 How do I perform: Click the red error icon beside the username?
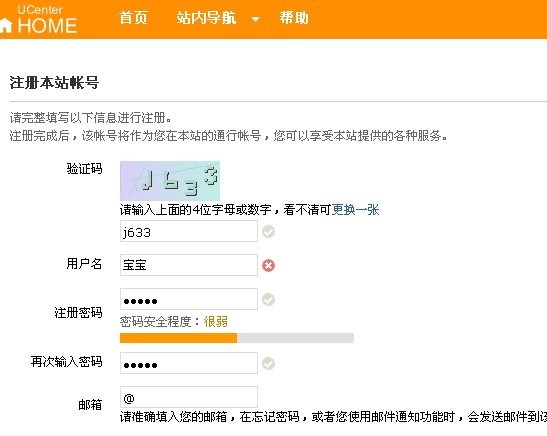click(x=268, y=265)
